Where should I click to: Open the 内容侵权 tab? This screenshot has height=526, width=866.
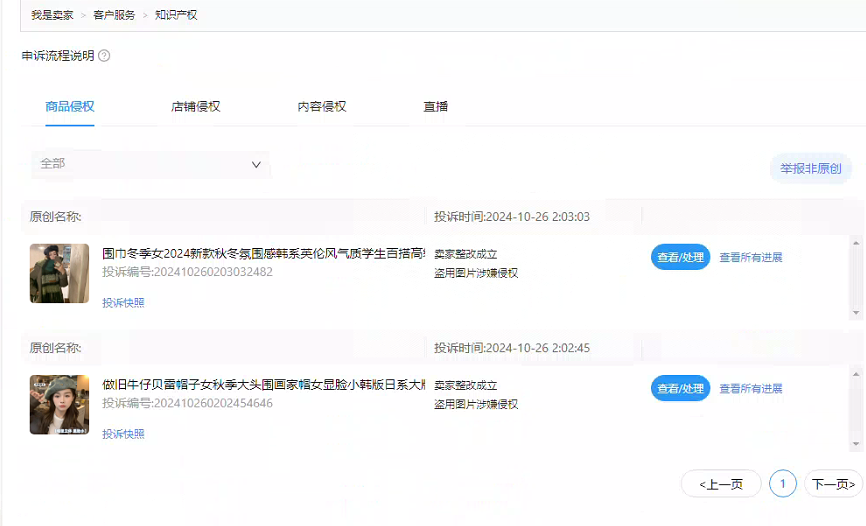pos(322,107)
